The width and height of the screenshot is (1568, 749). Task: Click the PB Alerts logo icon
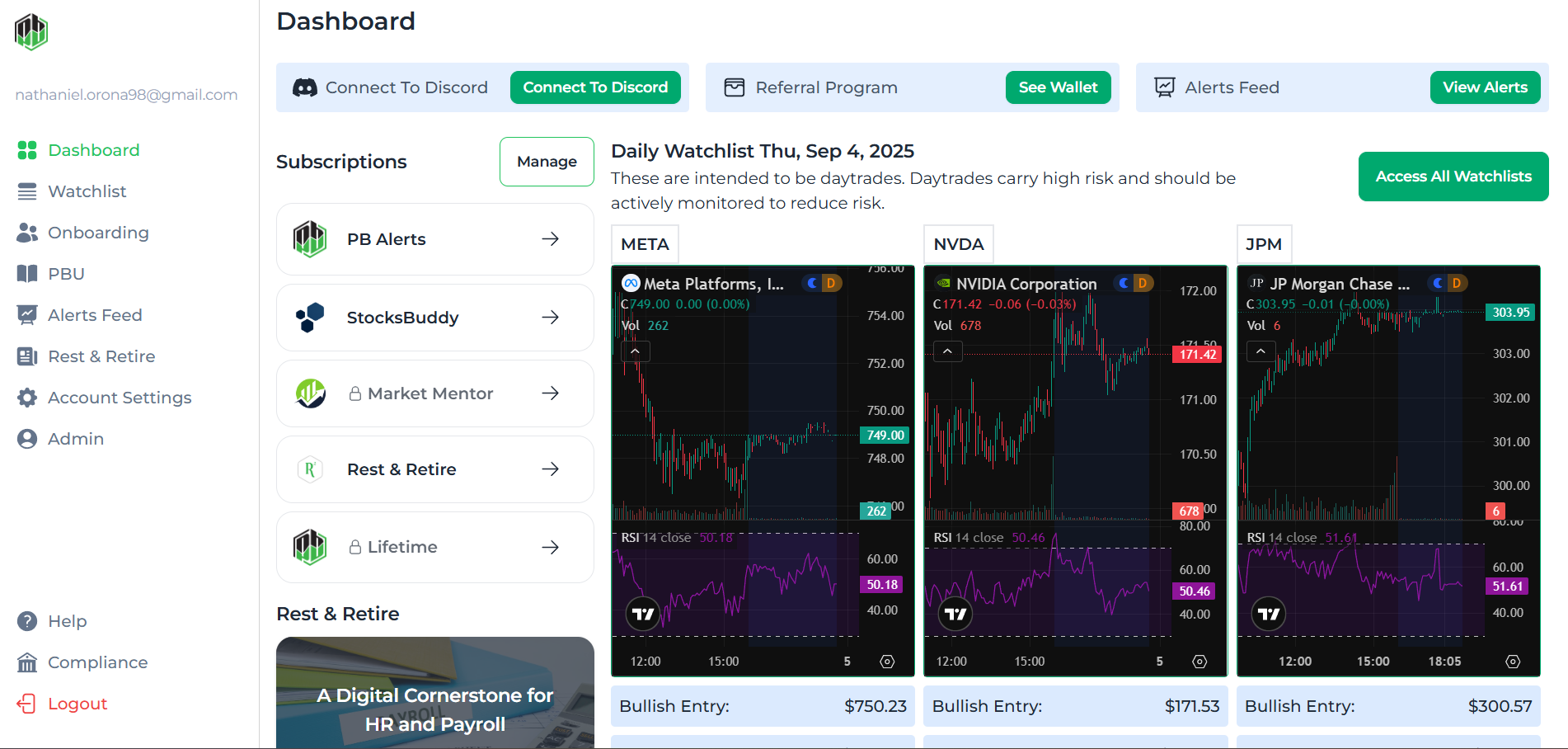click(310, 239)
